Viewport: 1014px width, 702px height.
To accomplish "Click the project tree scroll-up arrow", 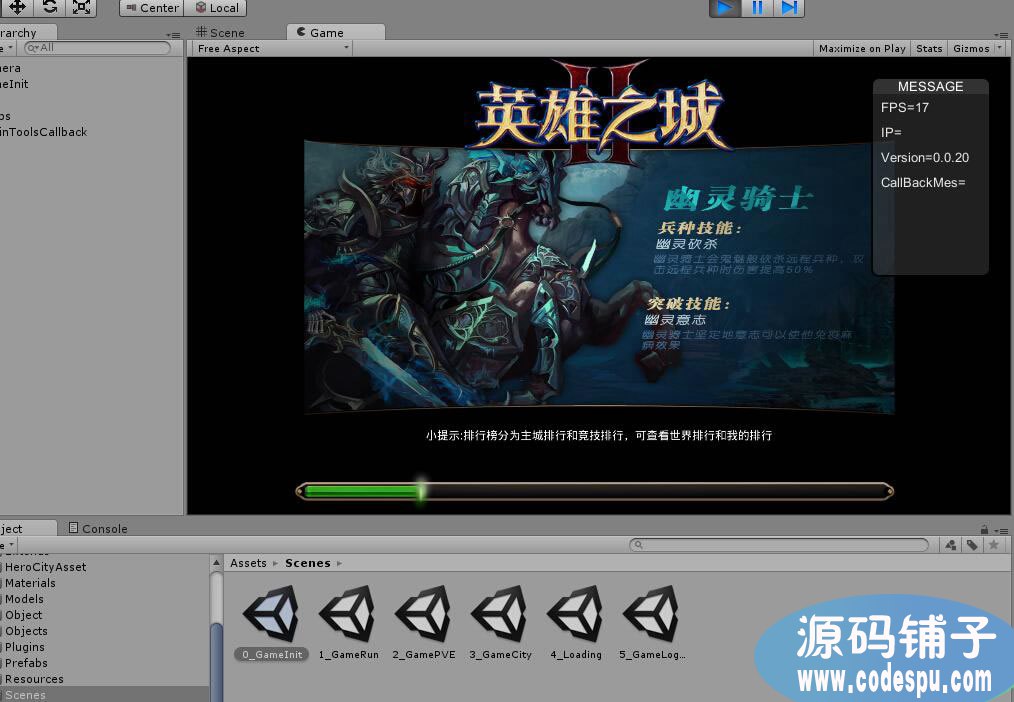I will (217, 563).
